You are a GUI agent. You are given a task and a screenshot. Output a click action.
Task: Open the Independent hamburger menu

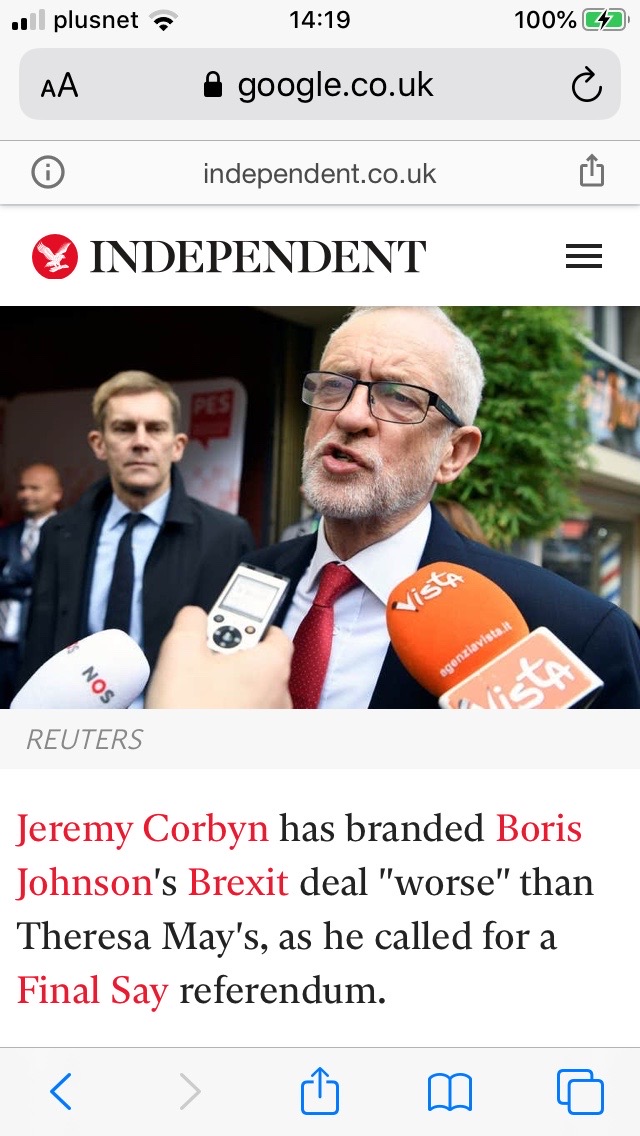point(584,256)
